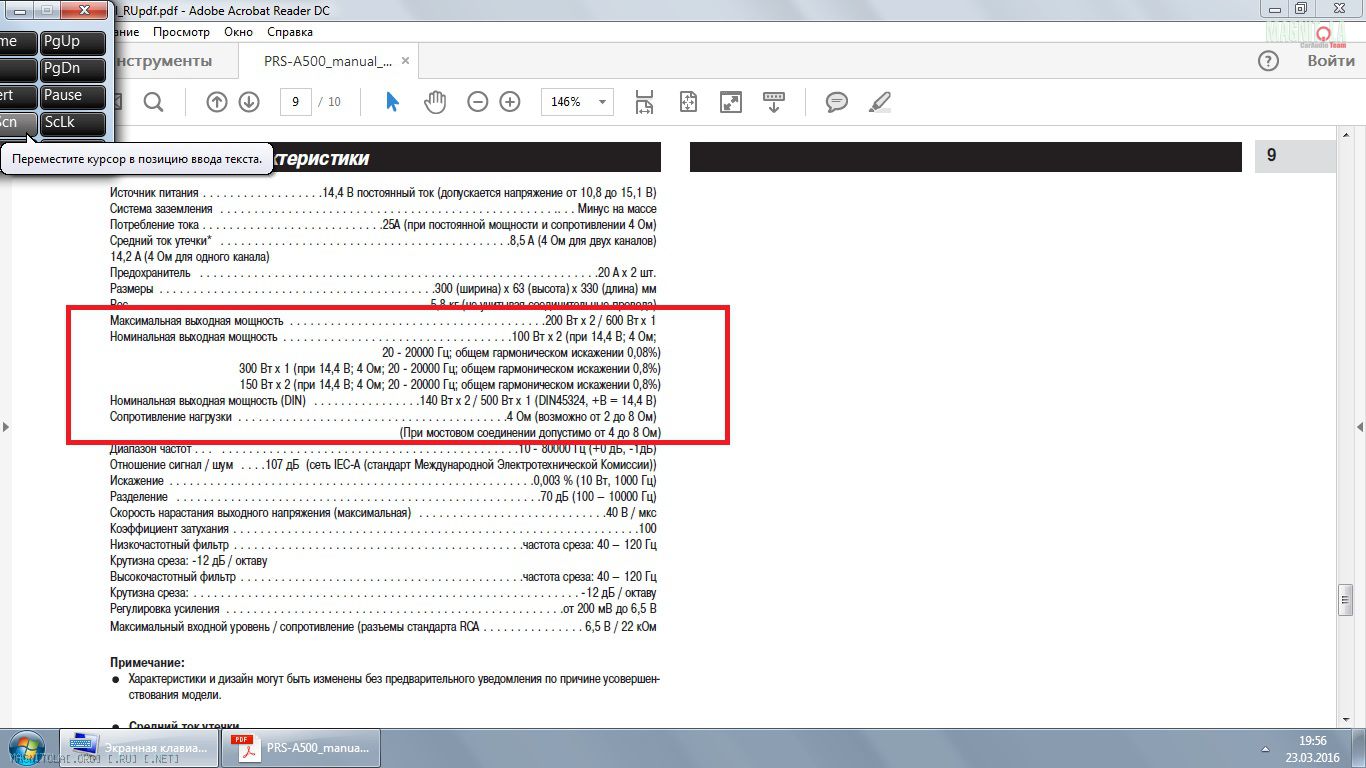Click the 'Примечание:' heading
This screenshot has width=1366, height=768.
(147, 663)
